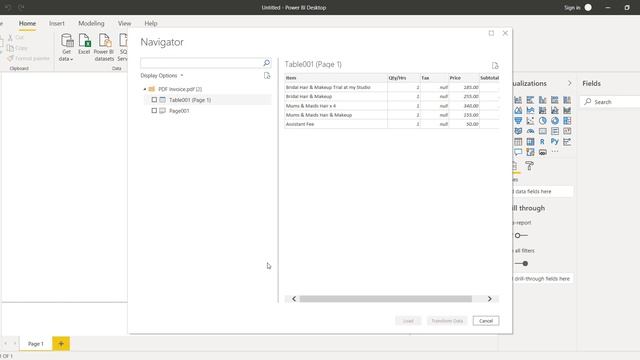This screenshot has width=640, height=360.
Task: Click the preview scrollbar left arrow
Action: (x=294, y=299)
